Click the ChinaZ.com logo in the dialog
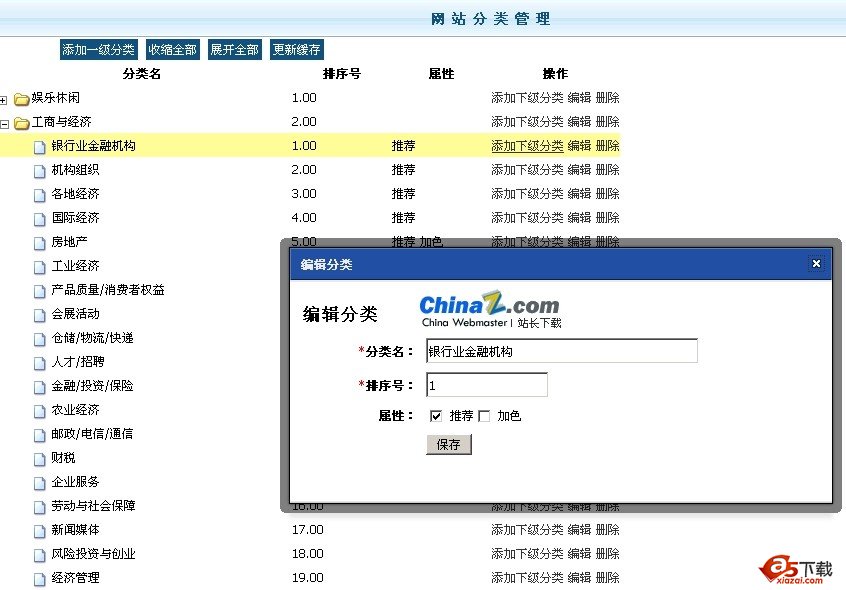The image size is (846, 590). pyautogui.click(x=491, y=309)
